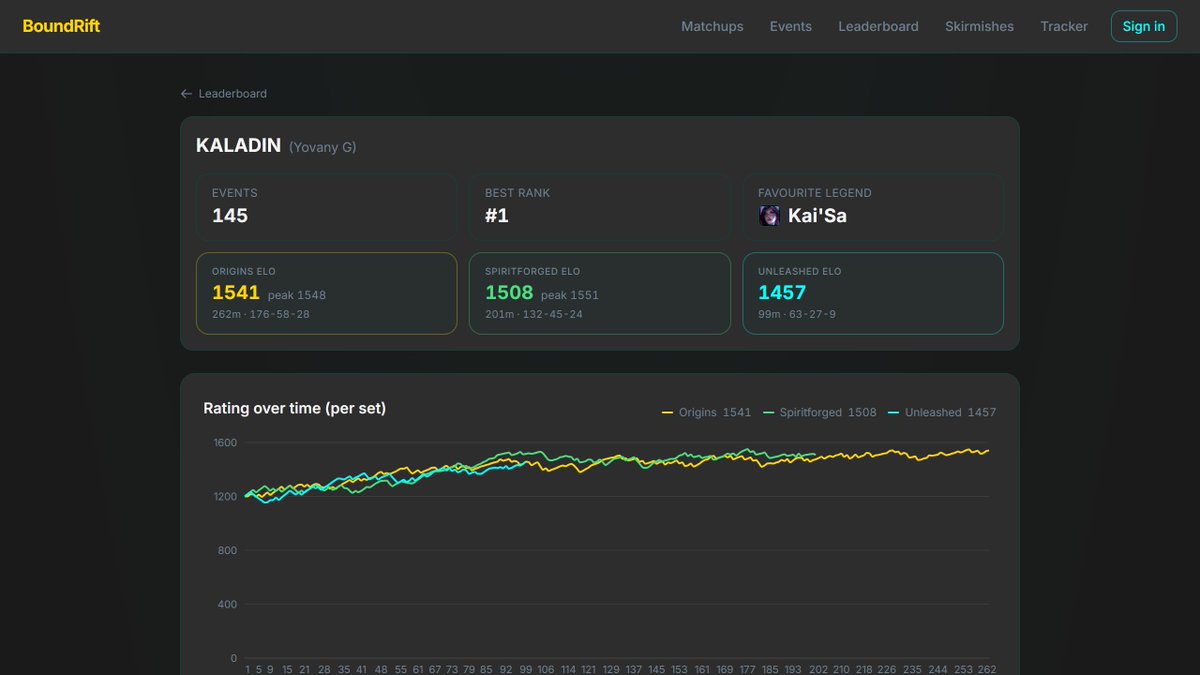
Task: Click the 1200 y-axis label
Action: tap(226, 496)
